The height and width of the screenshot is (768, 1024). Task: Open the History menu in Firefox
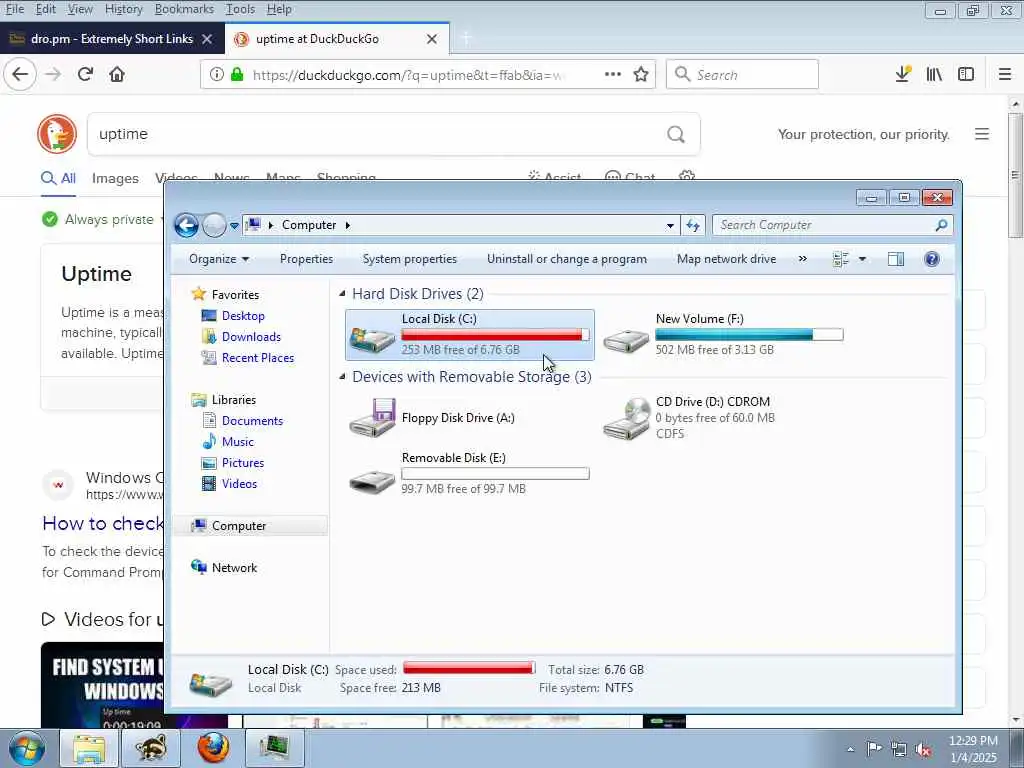[123, 9]
